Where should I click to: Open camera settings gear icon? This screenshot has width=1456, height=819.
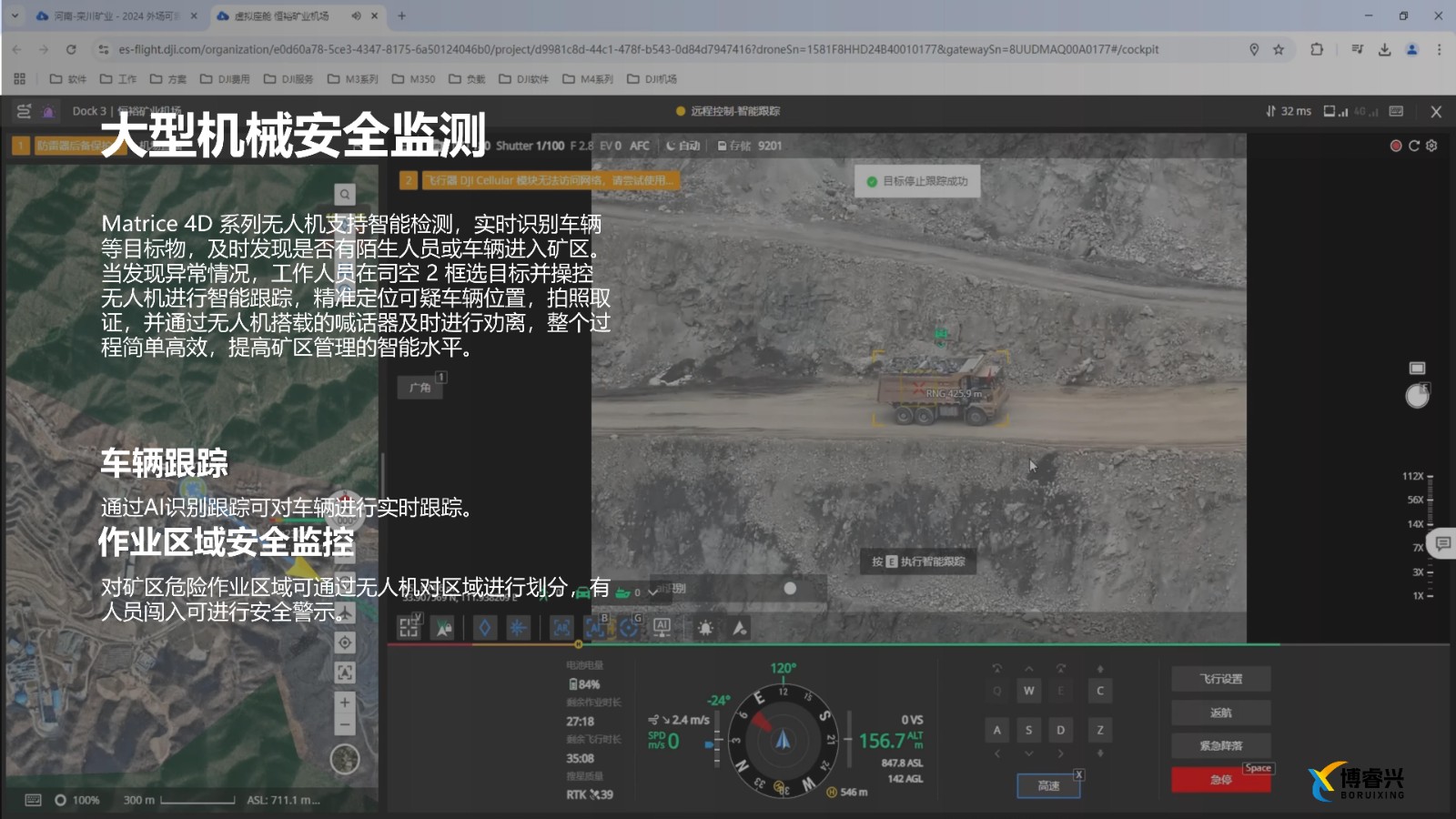[x=1431, y=146]
